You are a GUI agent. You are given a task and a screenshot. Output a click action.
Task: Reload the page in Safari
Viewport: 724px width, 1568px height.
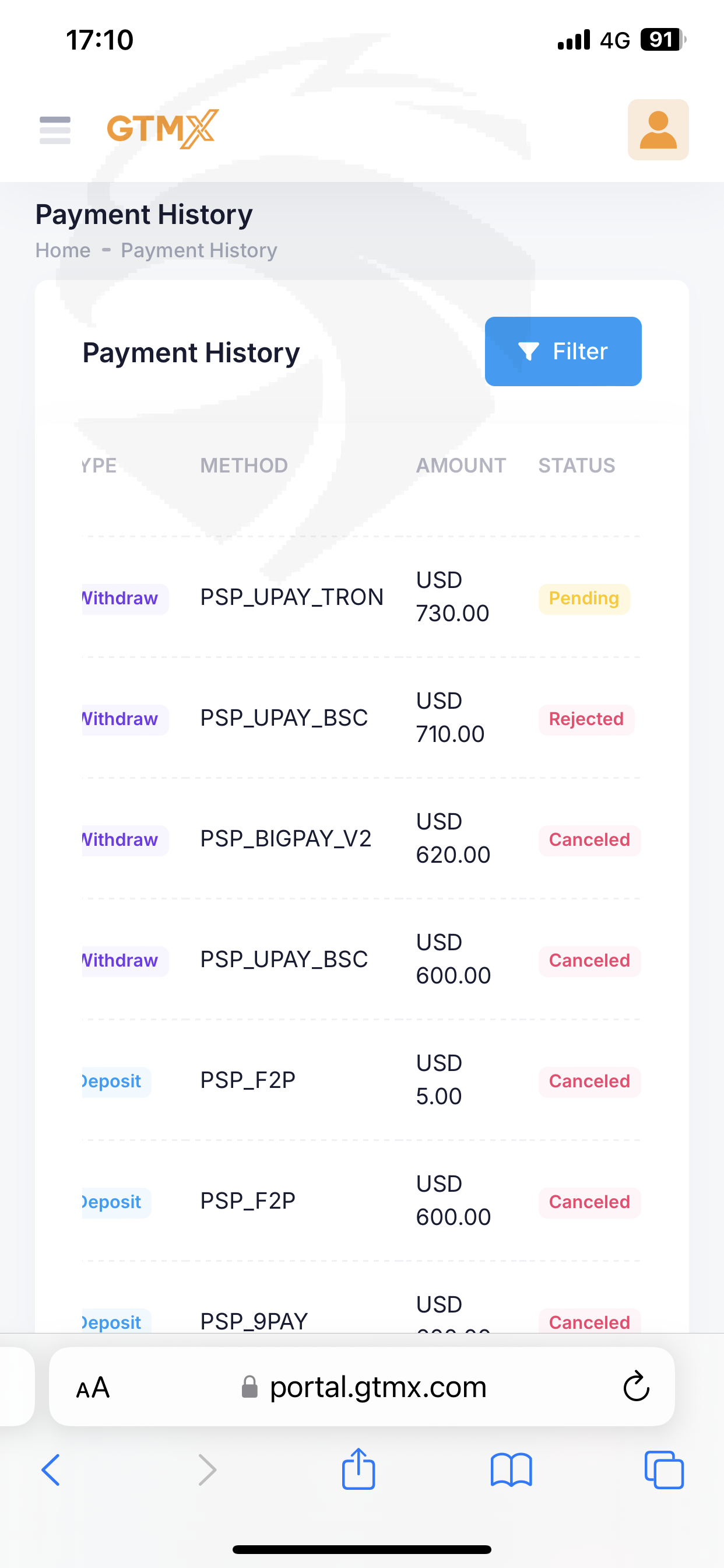(x=636, y=1387)
